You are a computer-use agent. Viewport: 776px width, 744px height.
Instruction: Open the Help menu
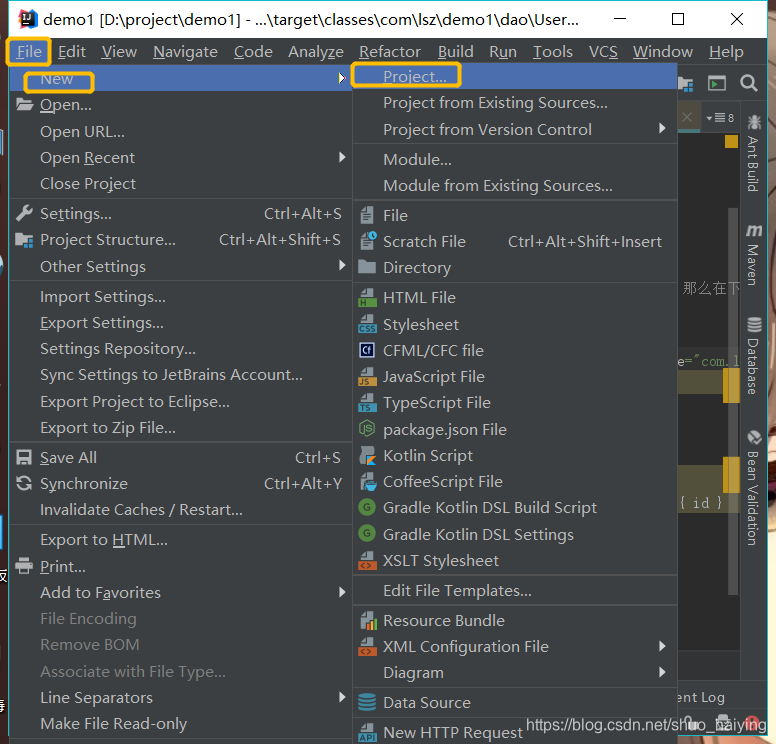pos(726,51)
